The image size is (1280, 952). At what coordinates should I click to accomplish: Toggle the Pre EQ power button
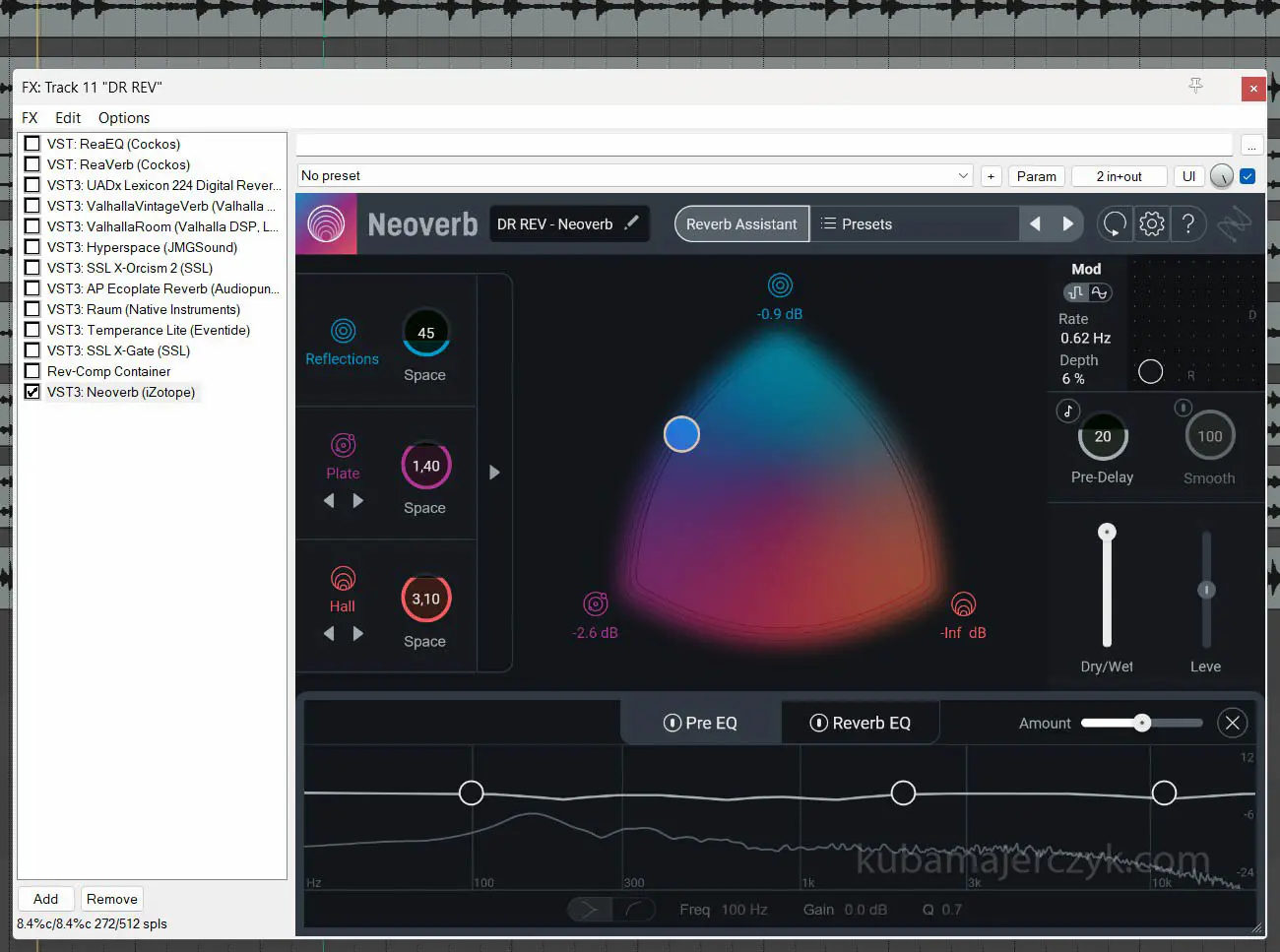(672, 723)
